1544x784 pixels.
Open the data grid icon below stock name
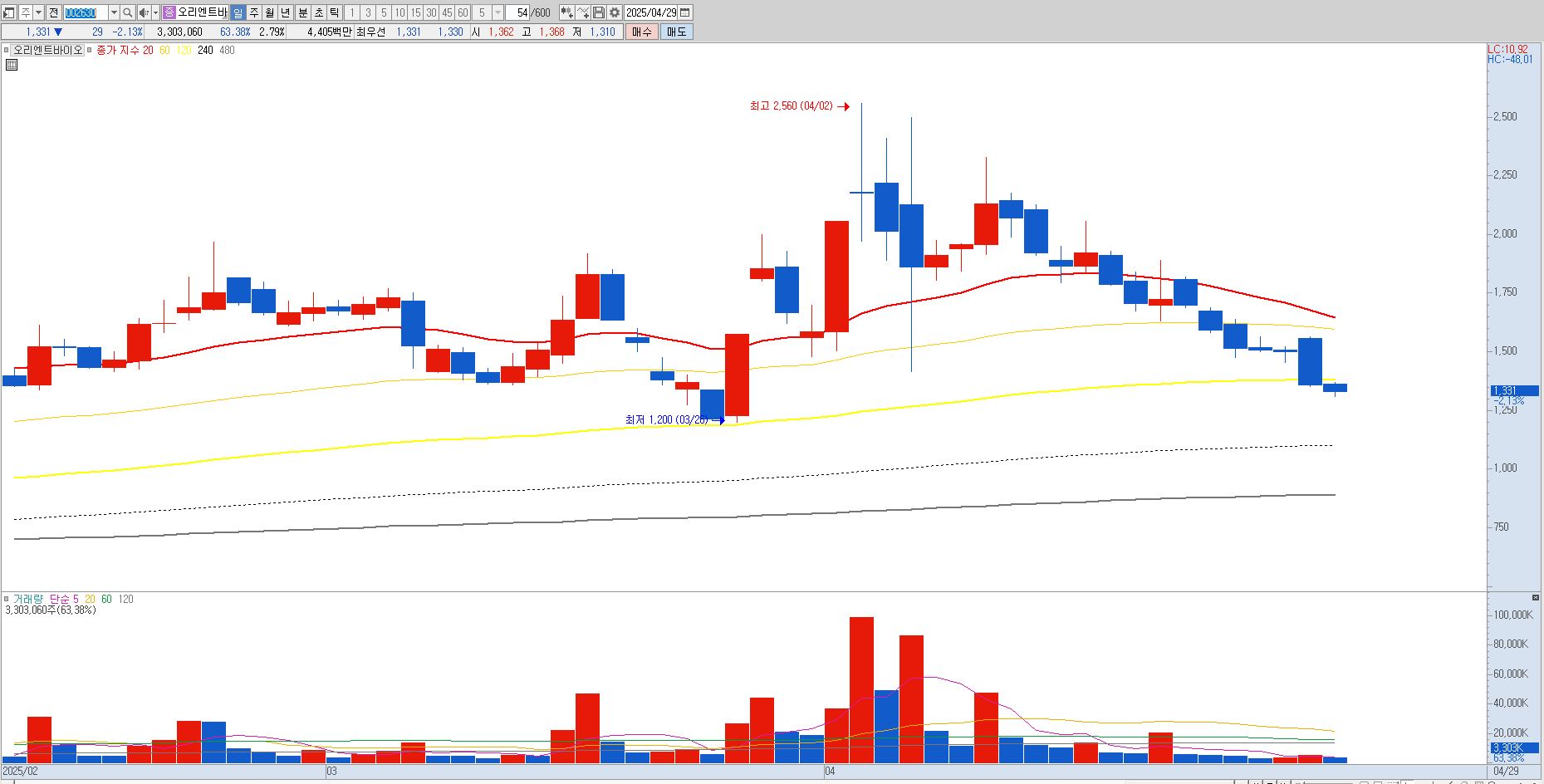point(12,64)
